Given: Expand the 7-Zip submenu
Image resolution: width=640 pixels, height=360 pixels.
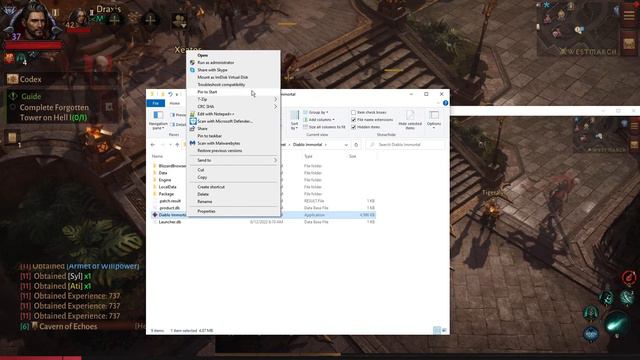Looking at the screenshot, I should (x=233, y=99).
